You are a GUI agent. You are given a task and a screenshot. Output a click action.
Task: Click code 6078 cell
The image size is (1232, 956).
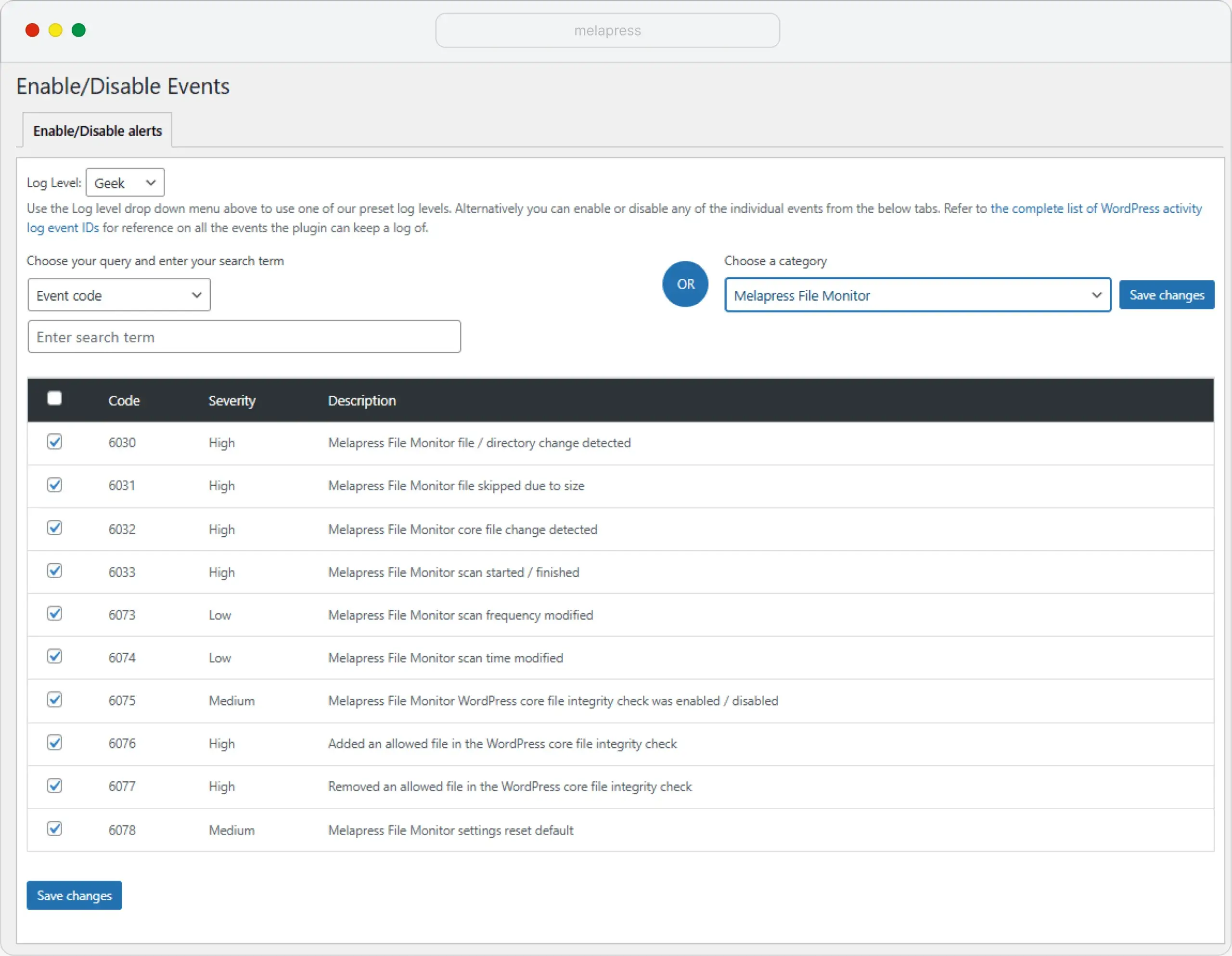pos(122,830)
